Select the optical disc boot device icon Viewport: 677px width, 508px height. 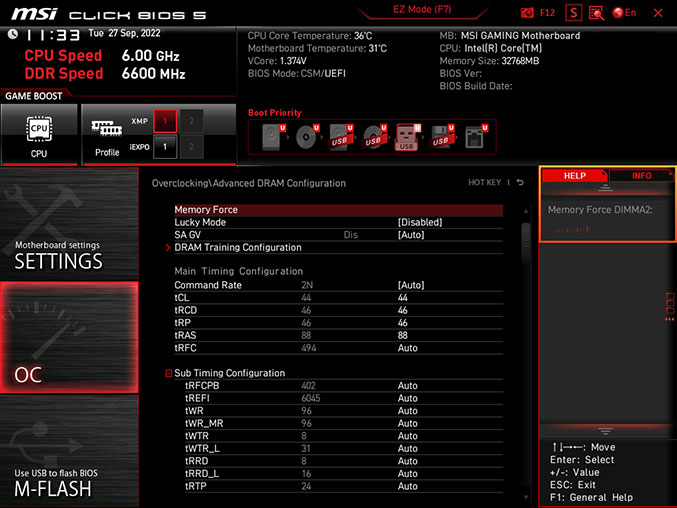coord(307,138)
